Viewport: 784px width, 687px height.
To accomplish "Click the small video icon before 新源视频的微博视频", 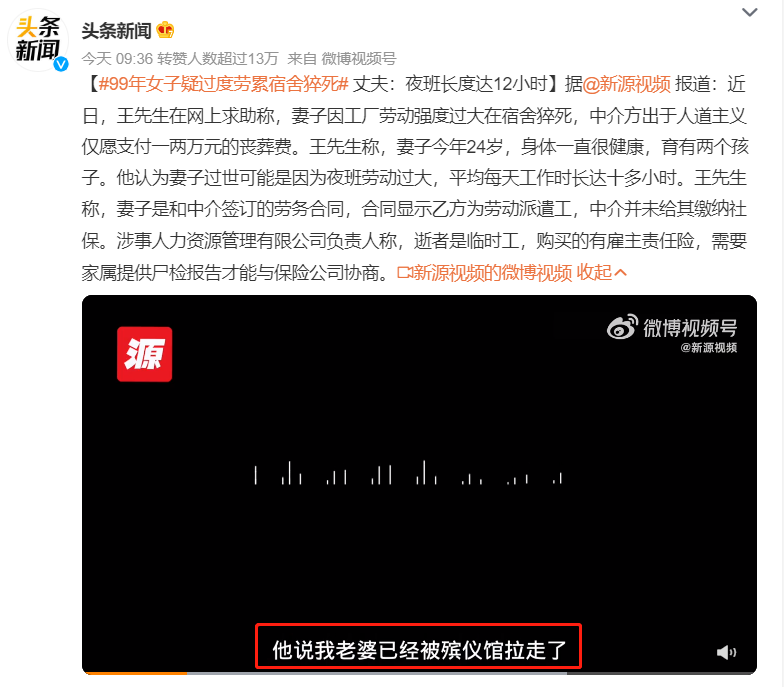I will (x=404, y=272).
